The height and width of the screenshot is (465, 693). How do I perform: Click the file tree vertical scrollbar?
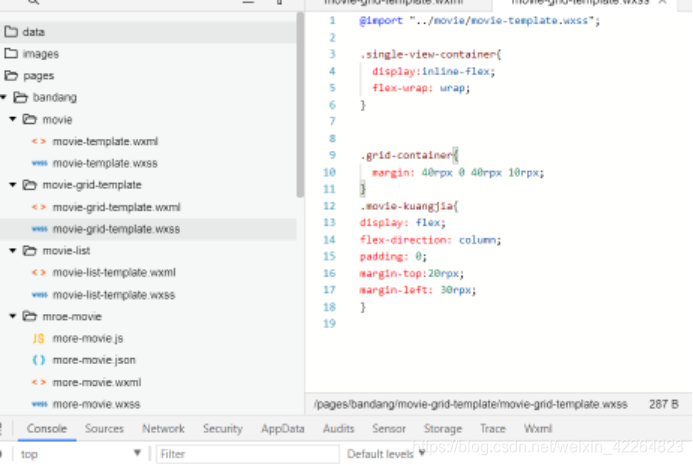tap(300, 104)
